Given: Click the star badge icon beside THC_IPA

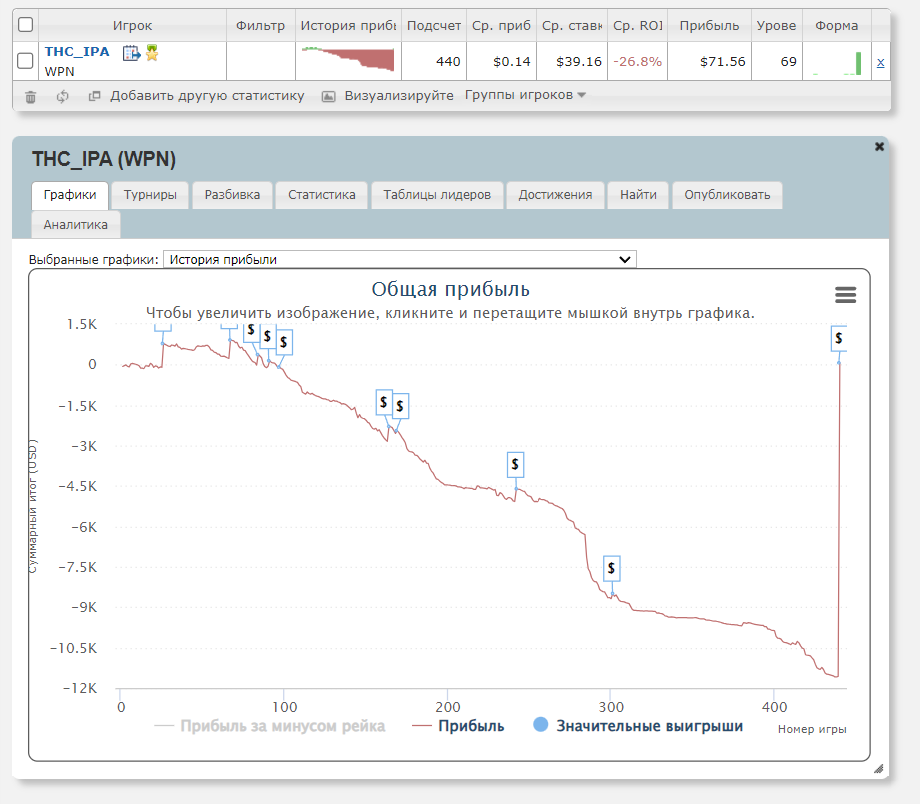Looking at the screenshot, I should pos(152,53).
